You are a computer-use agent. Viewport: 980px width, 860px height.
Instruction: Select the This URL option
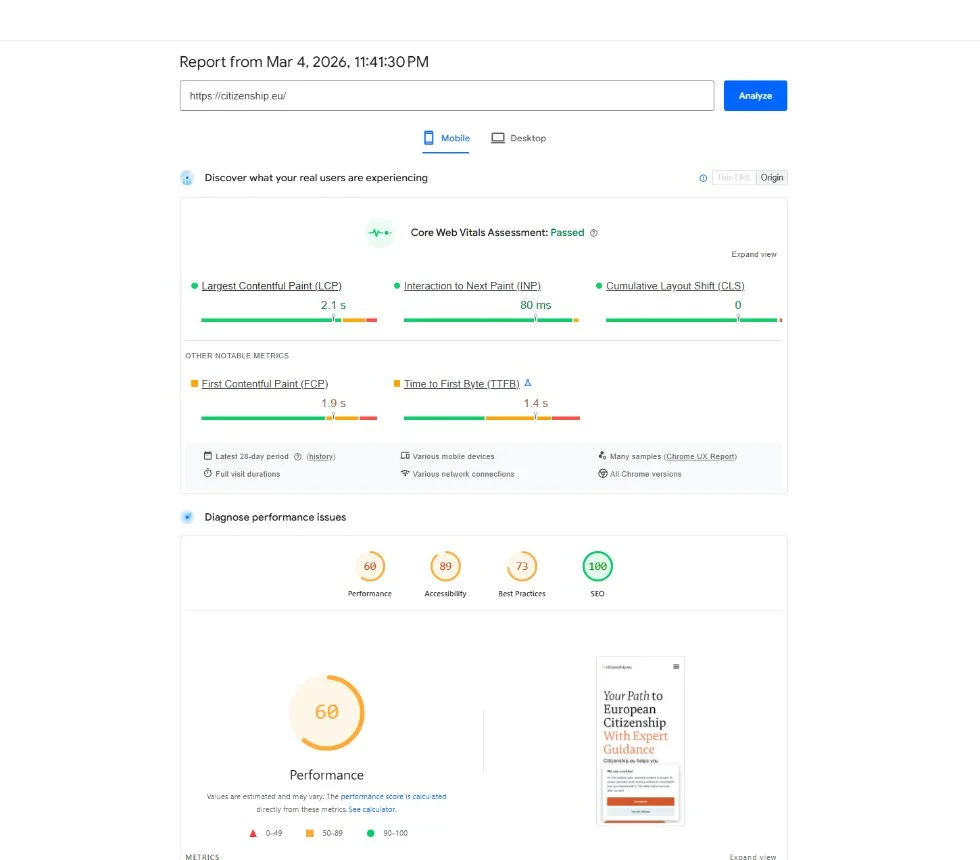(734, 177)
